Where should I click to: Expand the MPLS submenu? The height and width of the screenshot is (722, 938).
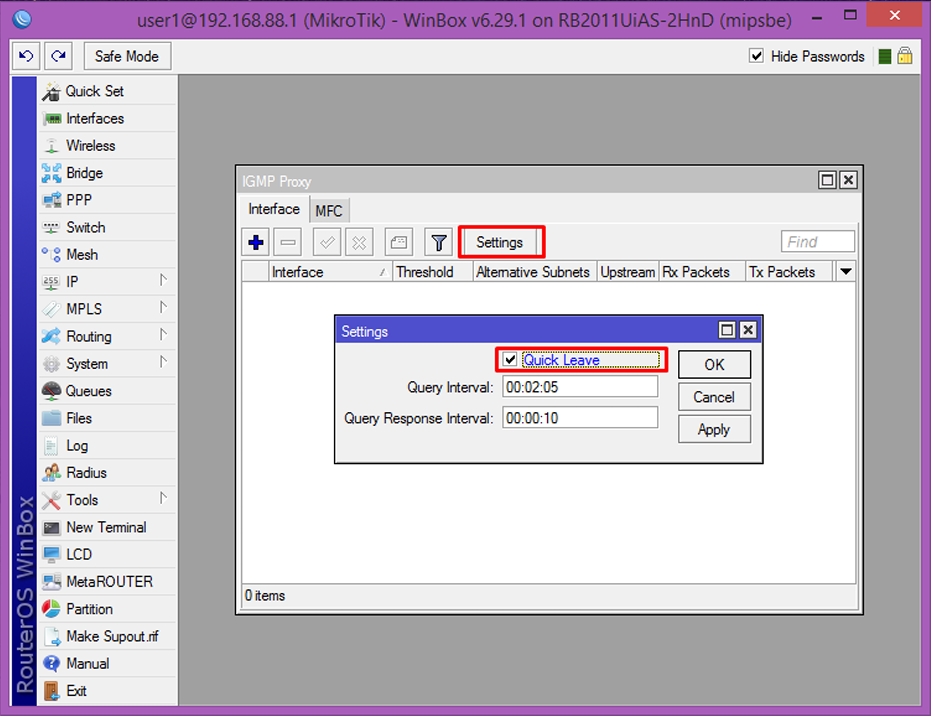(163, 307)
